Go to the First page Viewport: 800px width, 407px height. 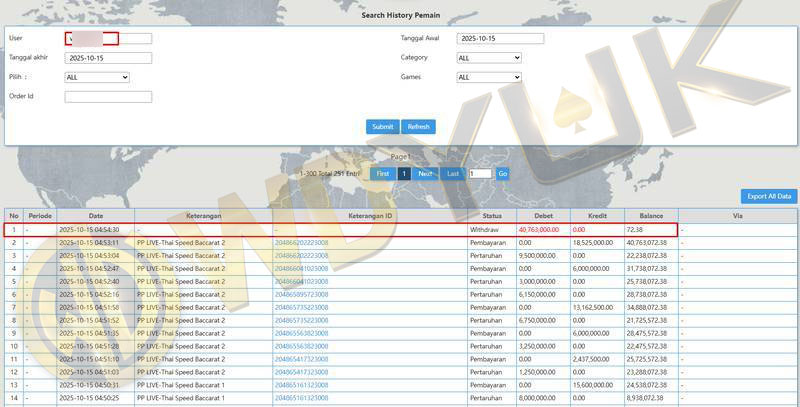382,173
